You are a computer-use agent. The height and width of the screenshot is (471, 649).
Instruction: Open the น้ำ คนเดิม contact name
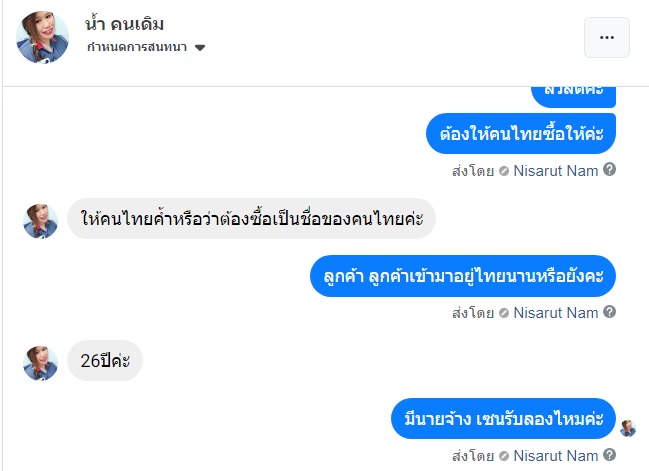click(125, 23)
